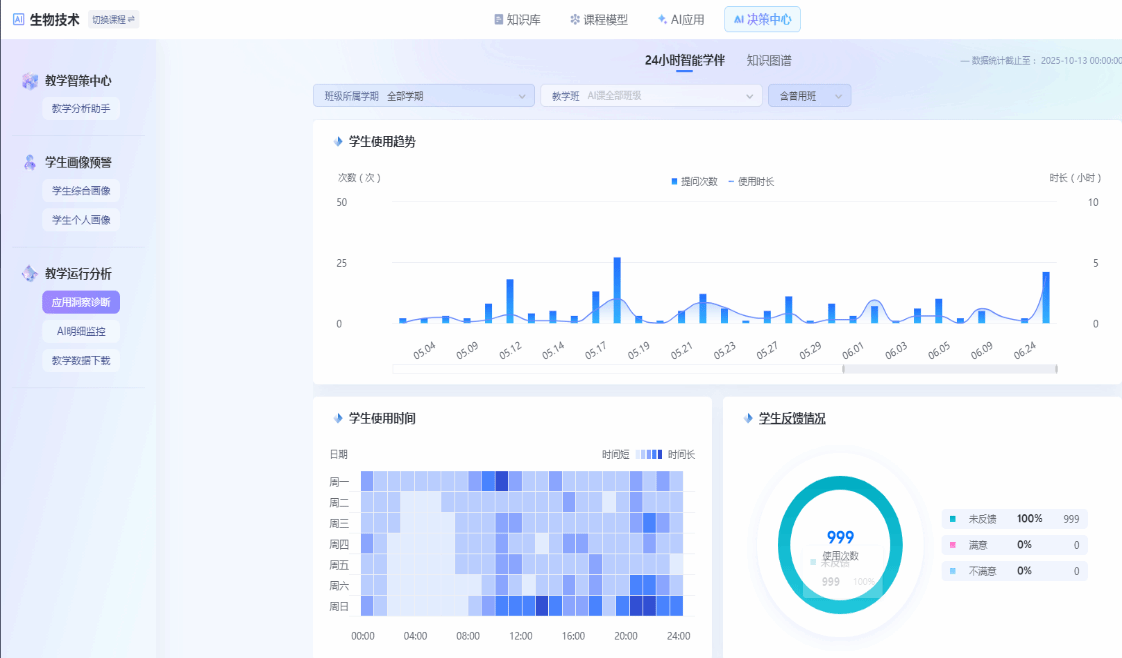Click the 学生画像预警 person icon
This screenshot has height=658, width=1122.
(x=30, y=162)
